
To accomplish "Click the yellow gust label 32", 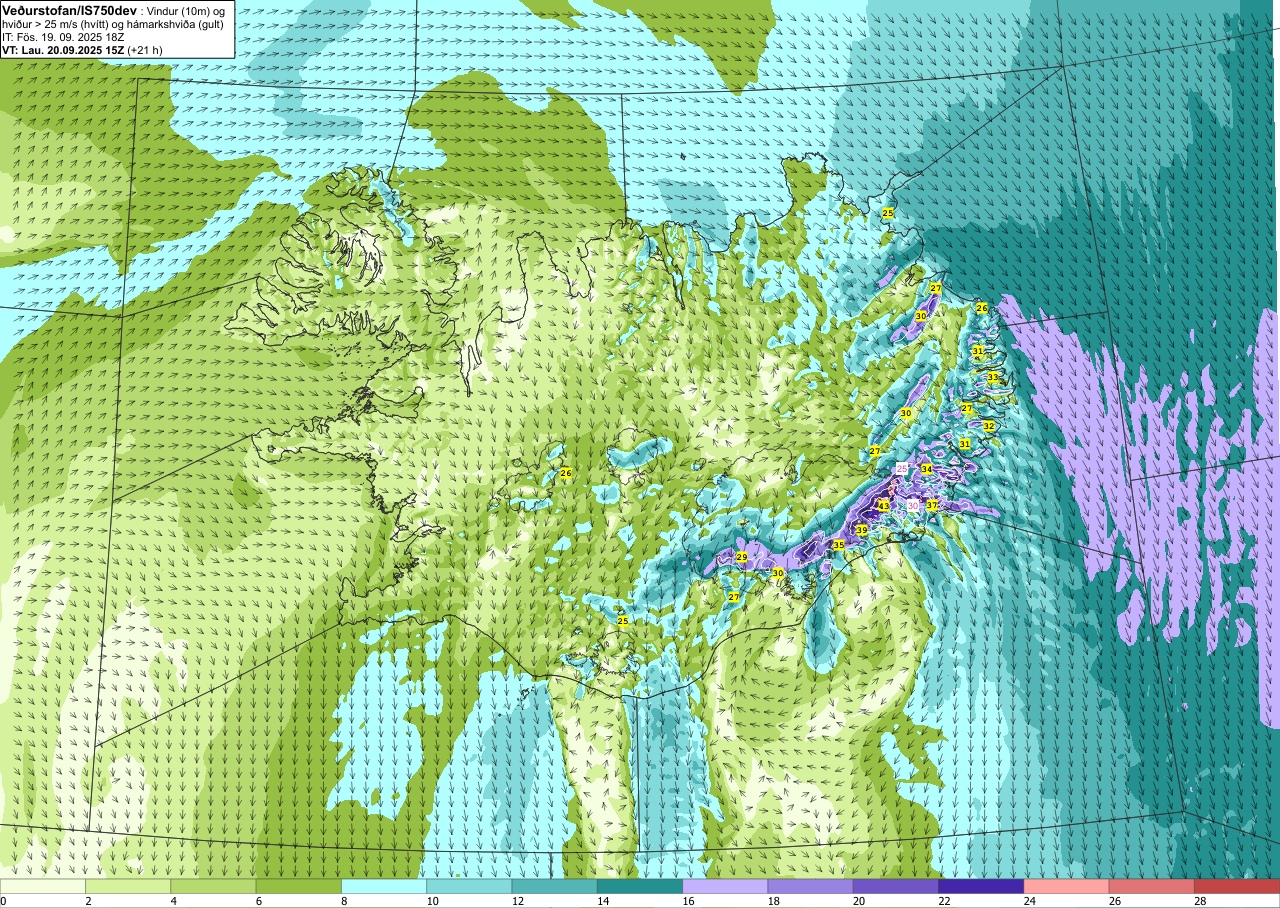I will tap(989, 426).
